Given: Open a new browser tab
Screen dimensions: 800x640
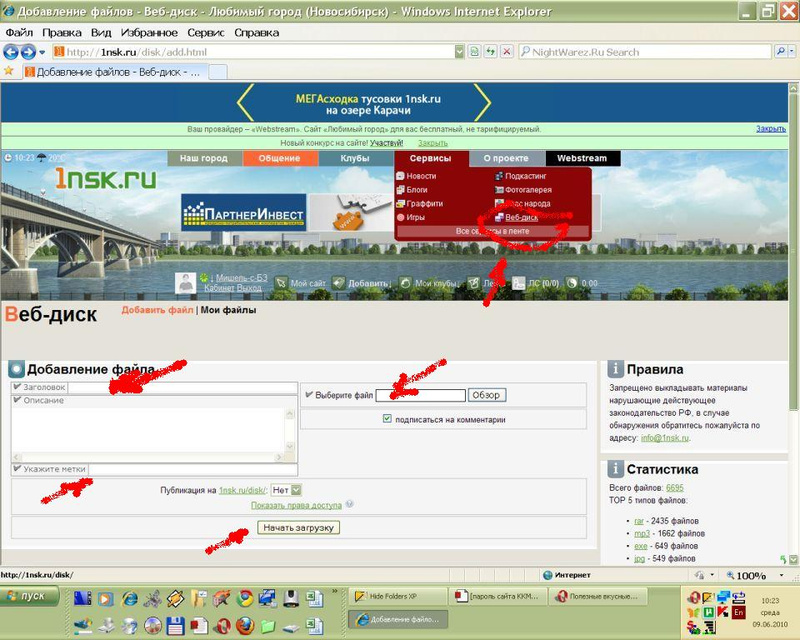Looking at the screenshot, I should [x=218, y=72].
